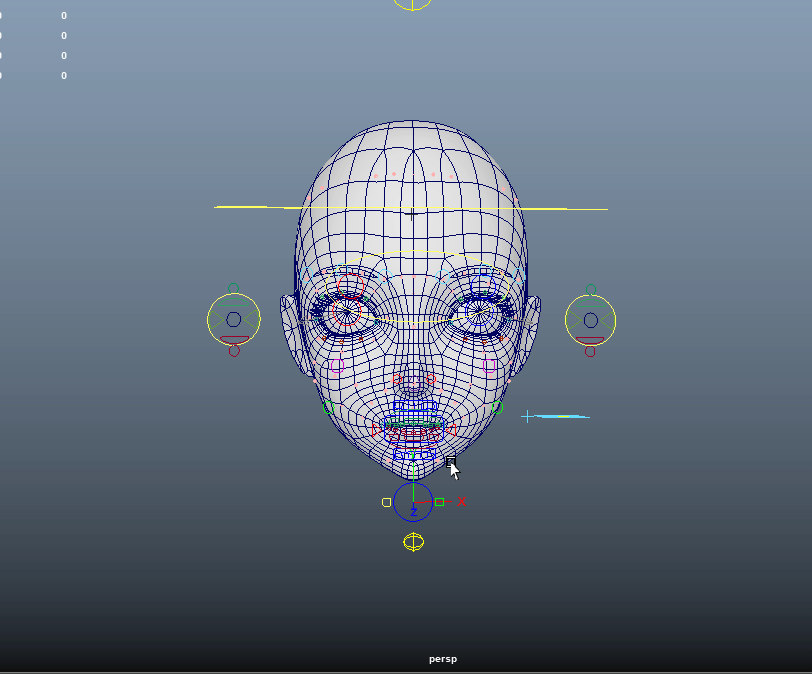Select the green half-moon in left ear control
The height and width of the screenshot is (674, 812).
click(x=233, y=302)
